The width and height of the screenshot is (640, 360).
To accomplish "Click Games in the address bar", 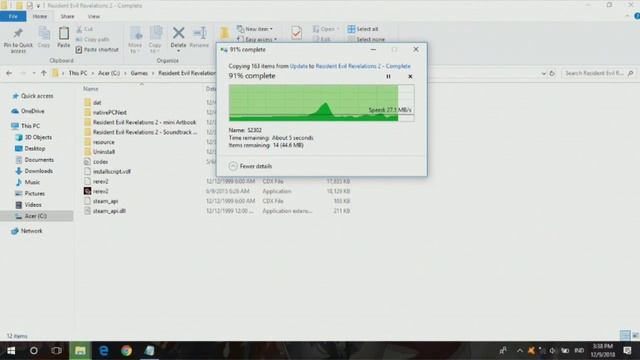I will 139,73.
